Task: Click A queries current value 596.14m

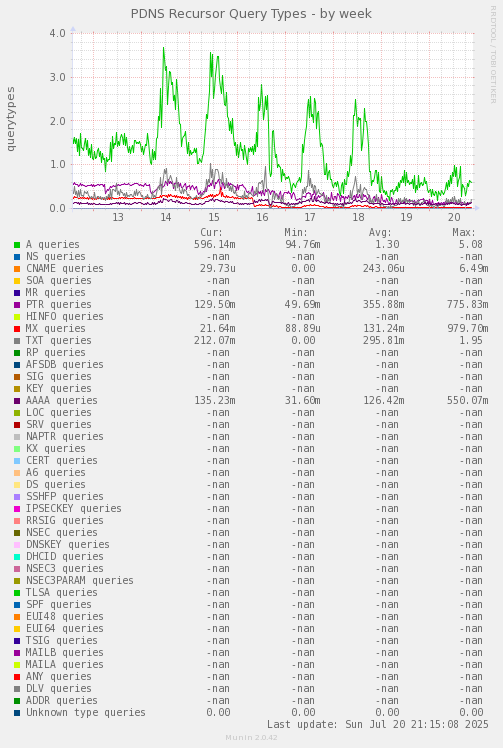Action: [x=215, y=244]
